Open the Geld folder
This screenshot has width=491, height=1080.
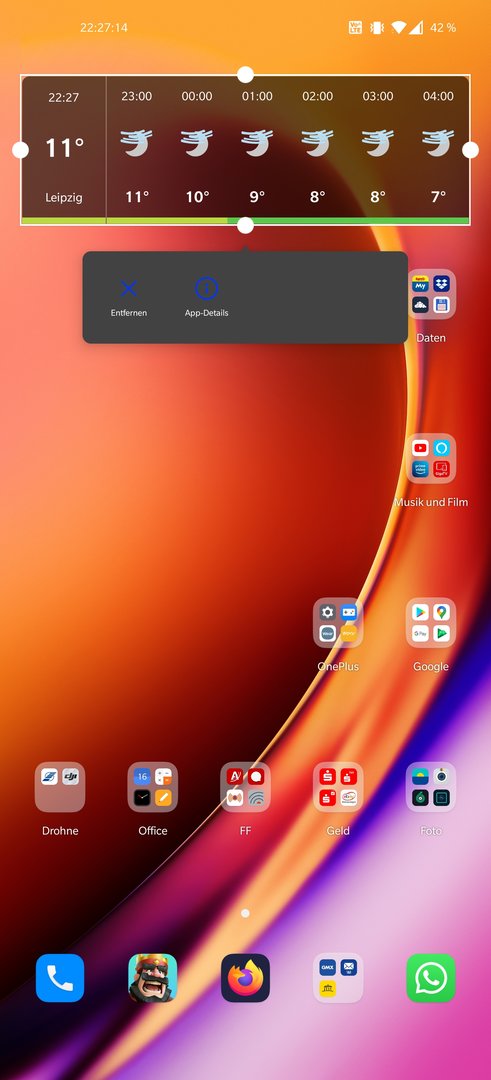coord(338,787)
